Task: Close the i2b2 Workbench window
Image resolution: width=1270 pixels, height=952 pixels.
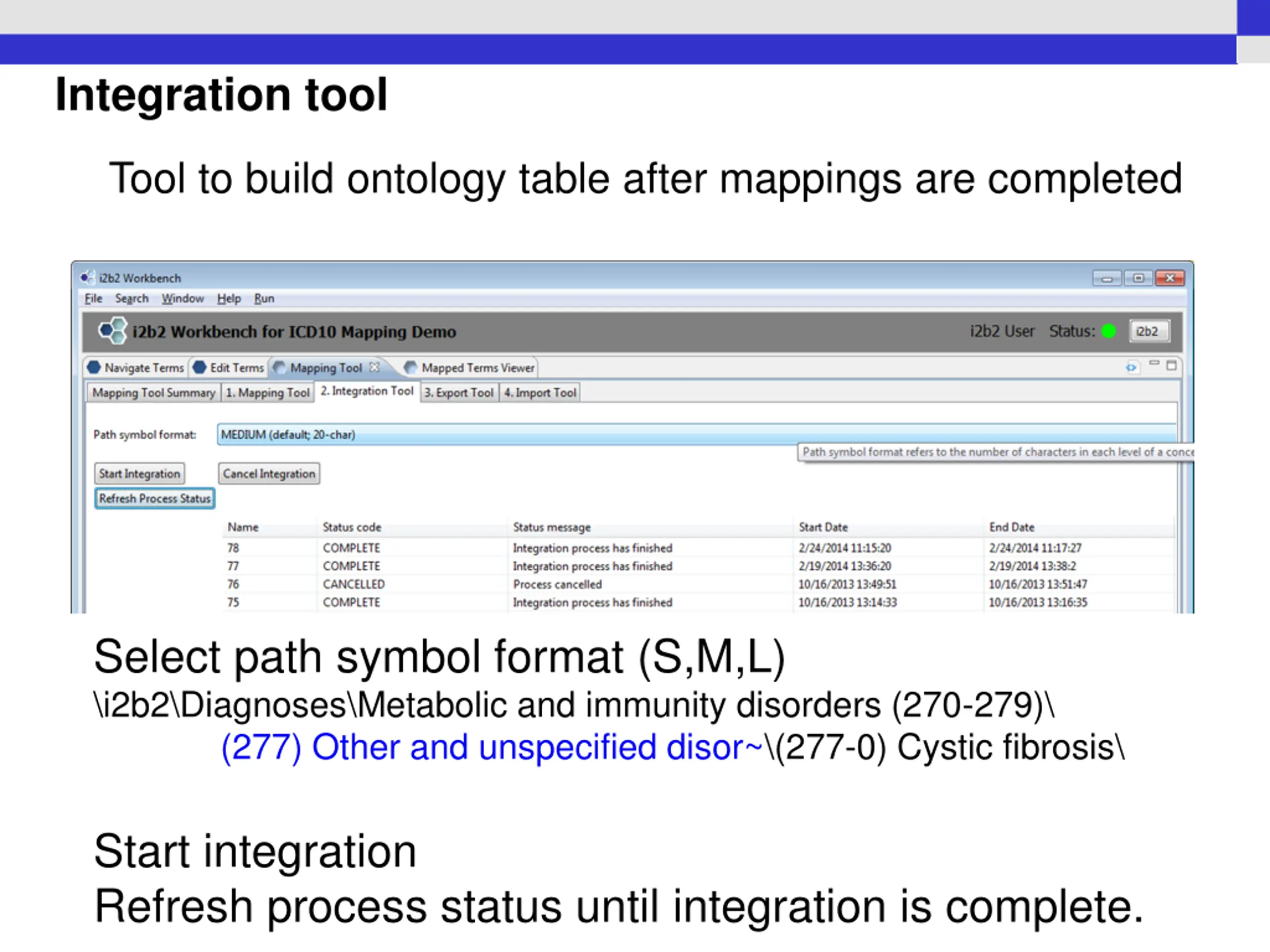Action: (x=1170, y=278)
